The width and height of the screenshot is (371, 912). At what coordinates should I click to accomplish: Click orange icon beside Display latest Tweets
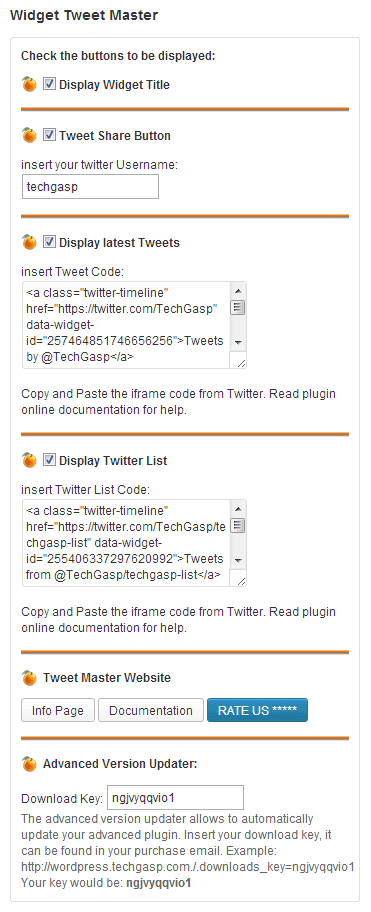[x=29, y=243]
